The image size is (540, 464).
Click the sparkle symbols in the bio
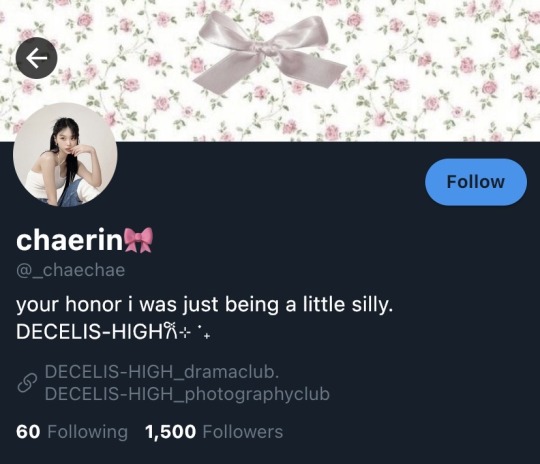(x=195, y=333)
